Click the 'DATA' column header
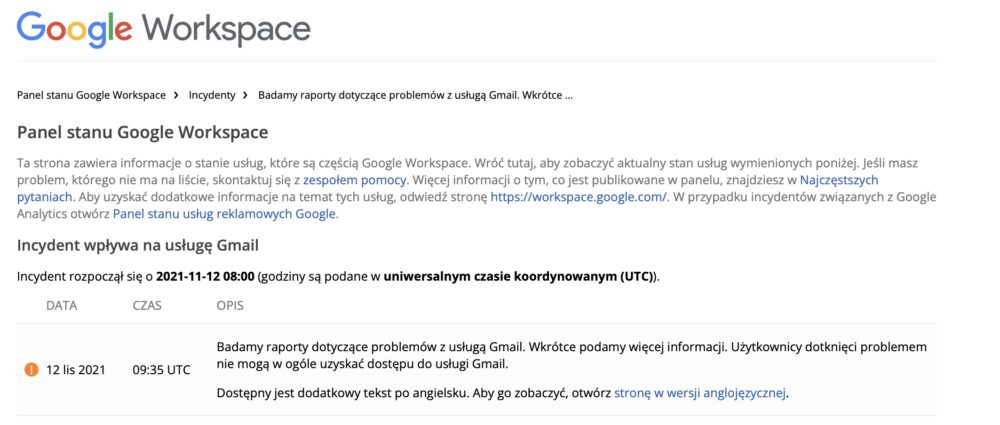The image size is (1000, 425). click(x=61, y=306)
